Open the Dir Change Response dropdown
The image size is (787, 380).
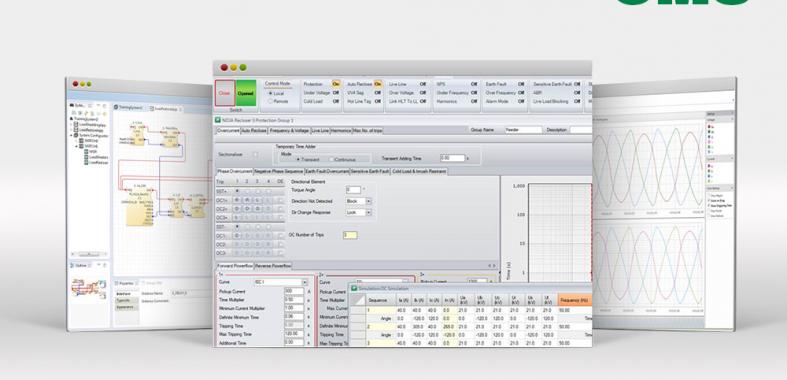pos(369,212)
